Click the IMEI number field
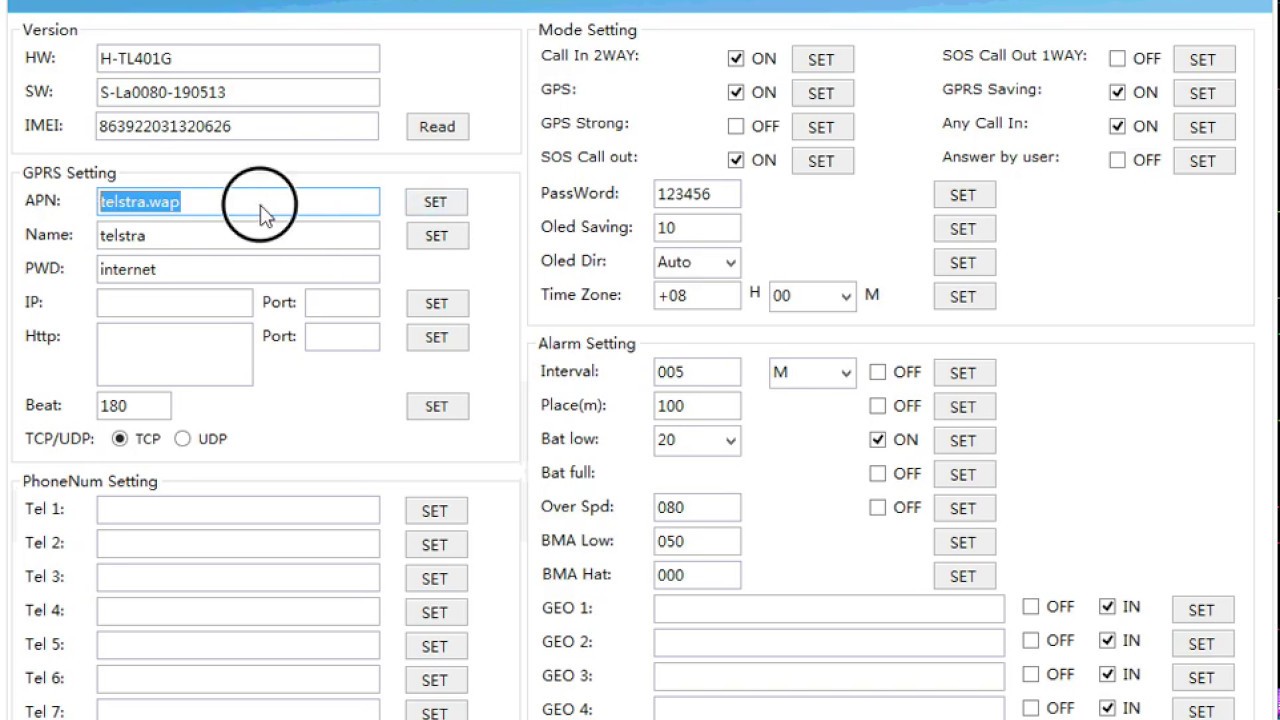The width and height of the screenshot is (1280, 720). tap(238, 127)
